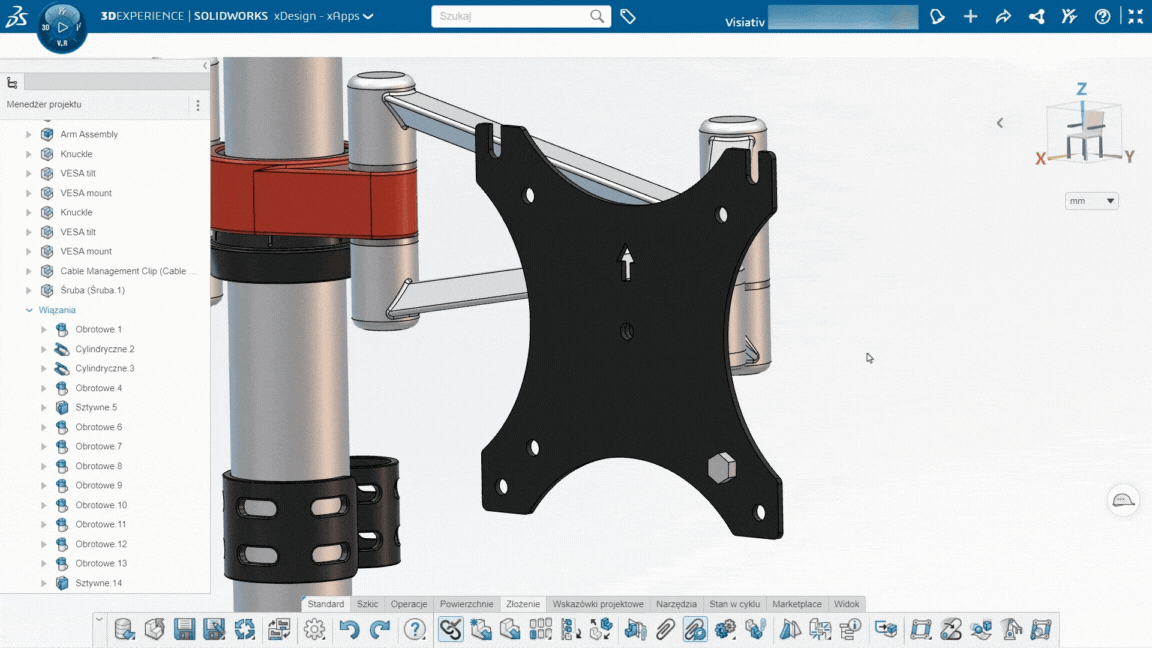Click the plus add icon in the top bar
The image size is (1152, 648).
point(971,16)
